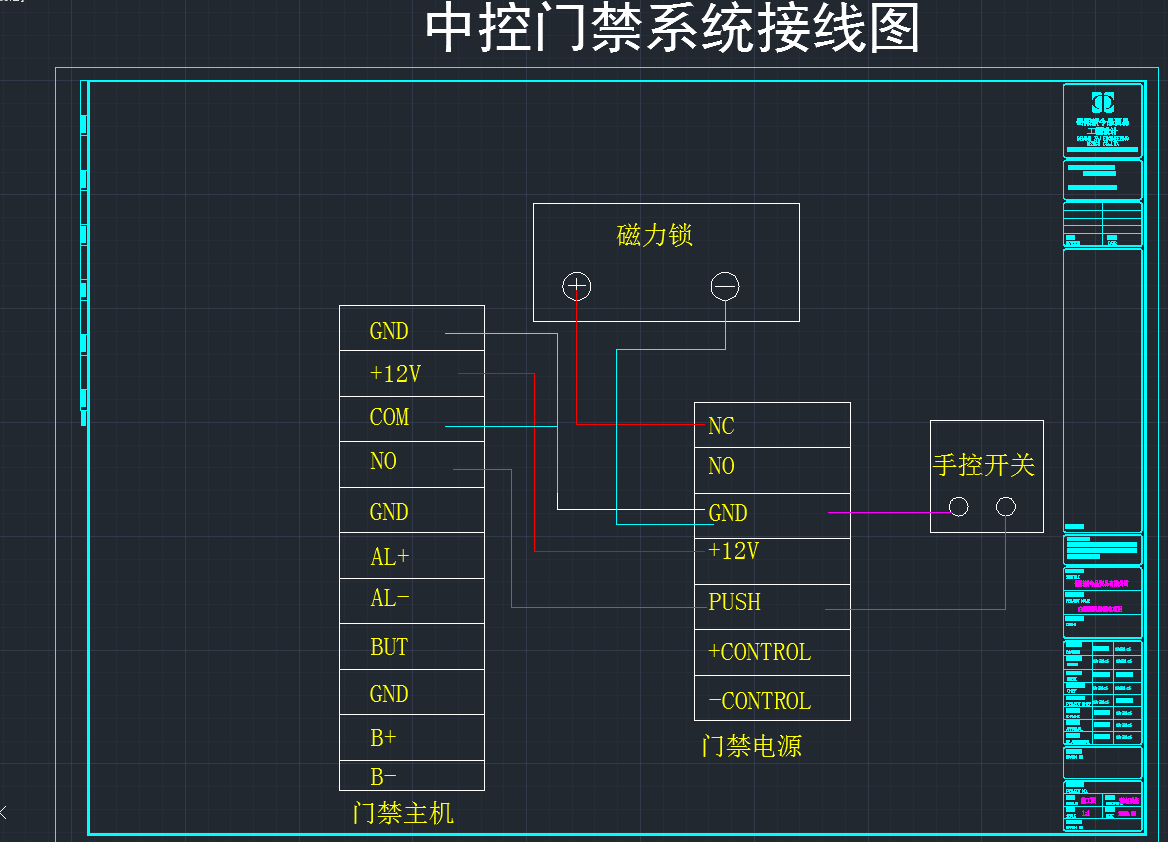Click the B+ terminal label
1168x842 pixels.
coord(383,738)
